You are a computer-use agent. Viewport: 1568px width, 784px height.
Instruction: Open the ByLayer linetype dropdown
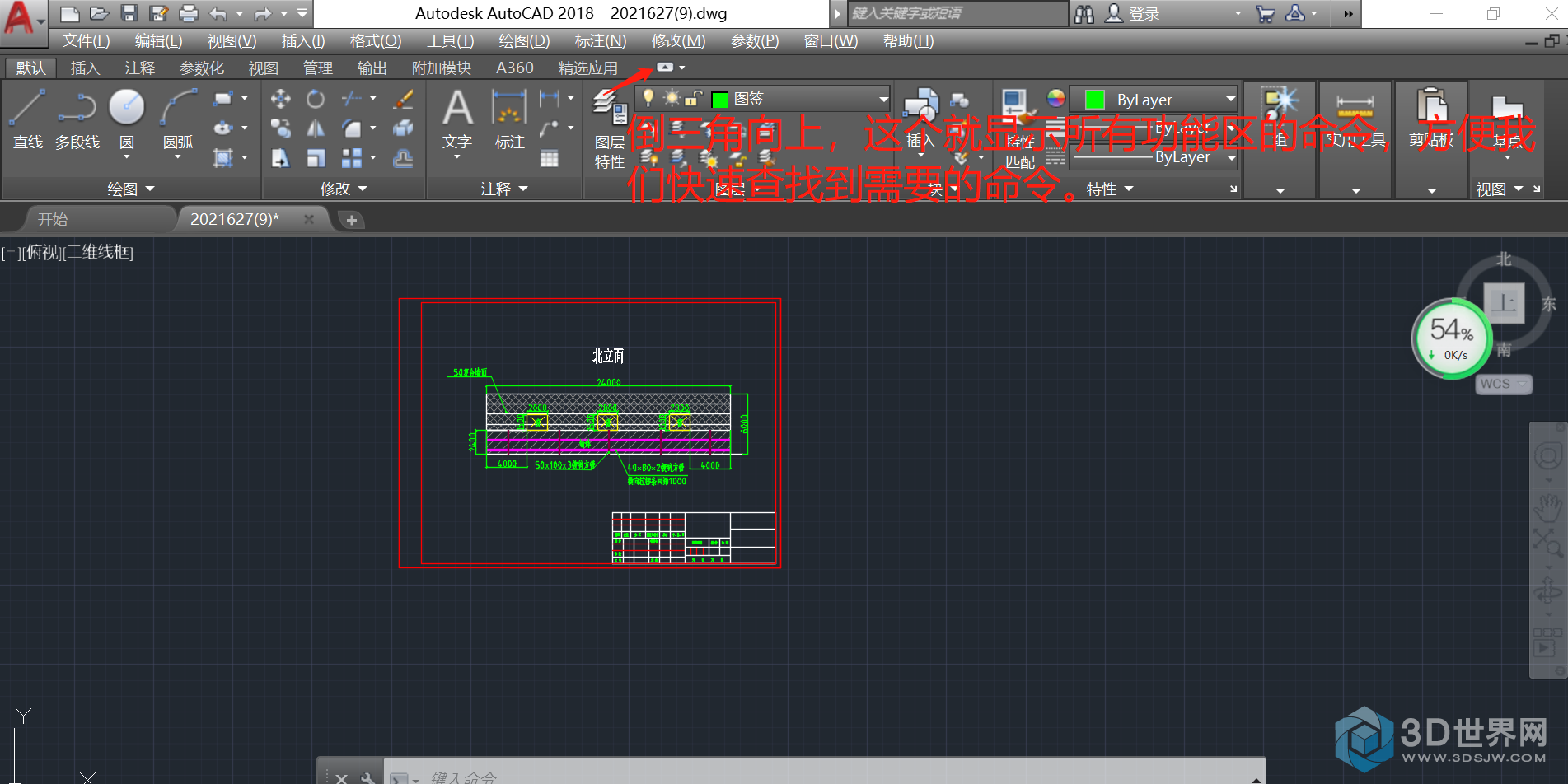point(1231,157)
